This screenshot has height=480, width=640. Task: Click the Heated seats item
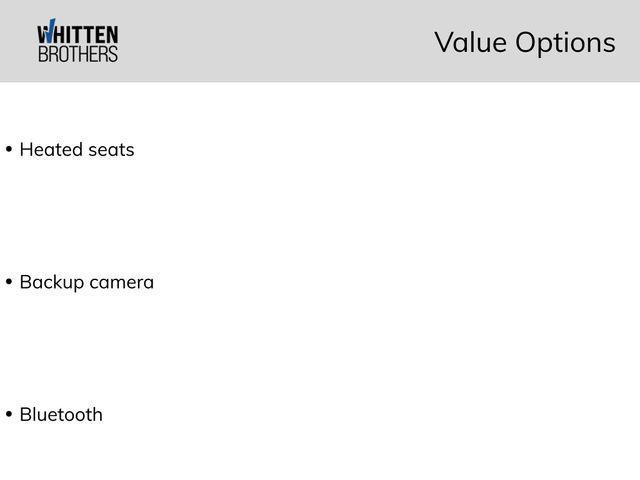pyautogui.click(x=76, y=150)
